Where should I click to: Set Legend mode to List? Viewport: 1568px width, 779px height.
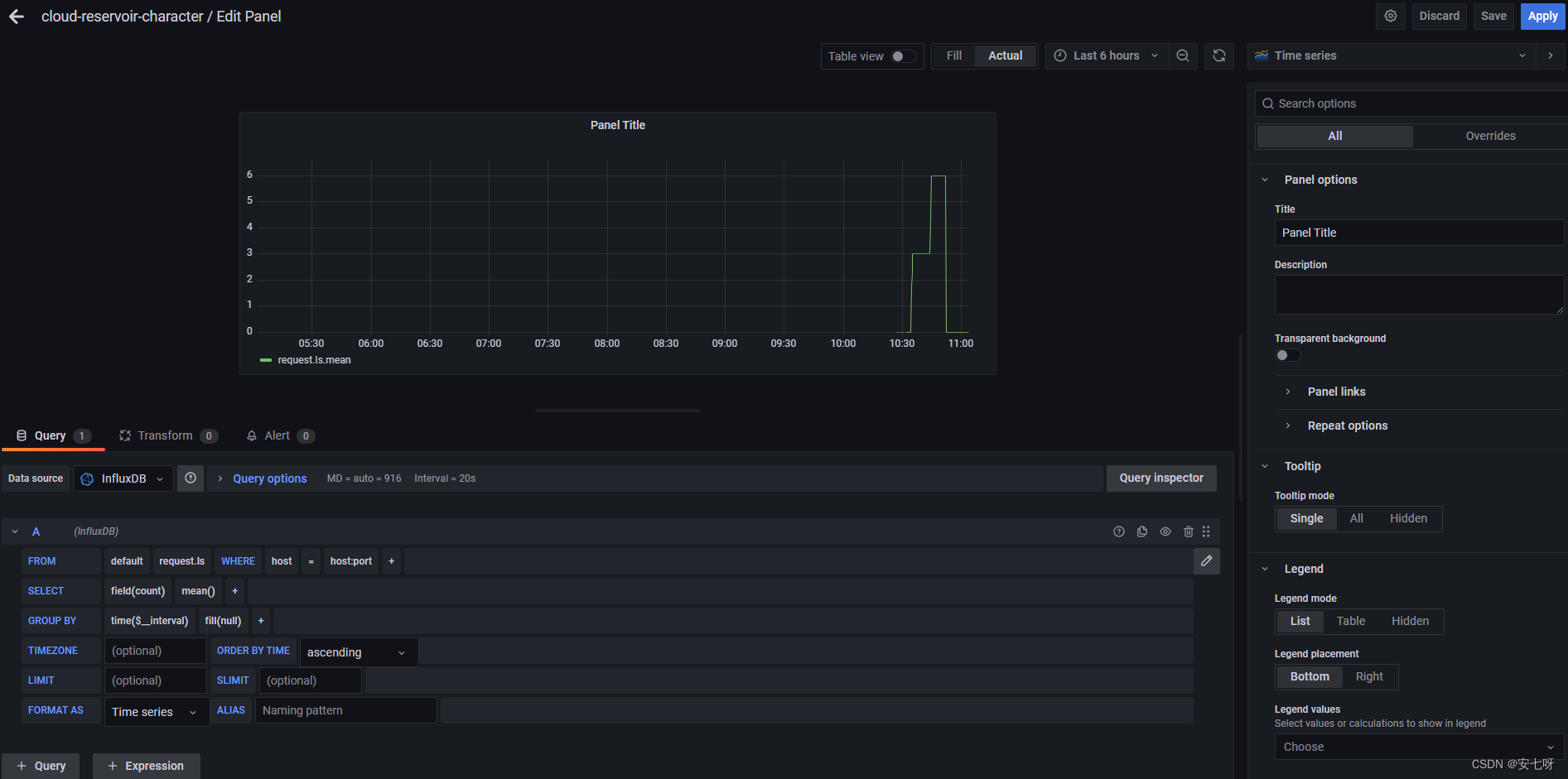[x=1300, y=621]
